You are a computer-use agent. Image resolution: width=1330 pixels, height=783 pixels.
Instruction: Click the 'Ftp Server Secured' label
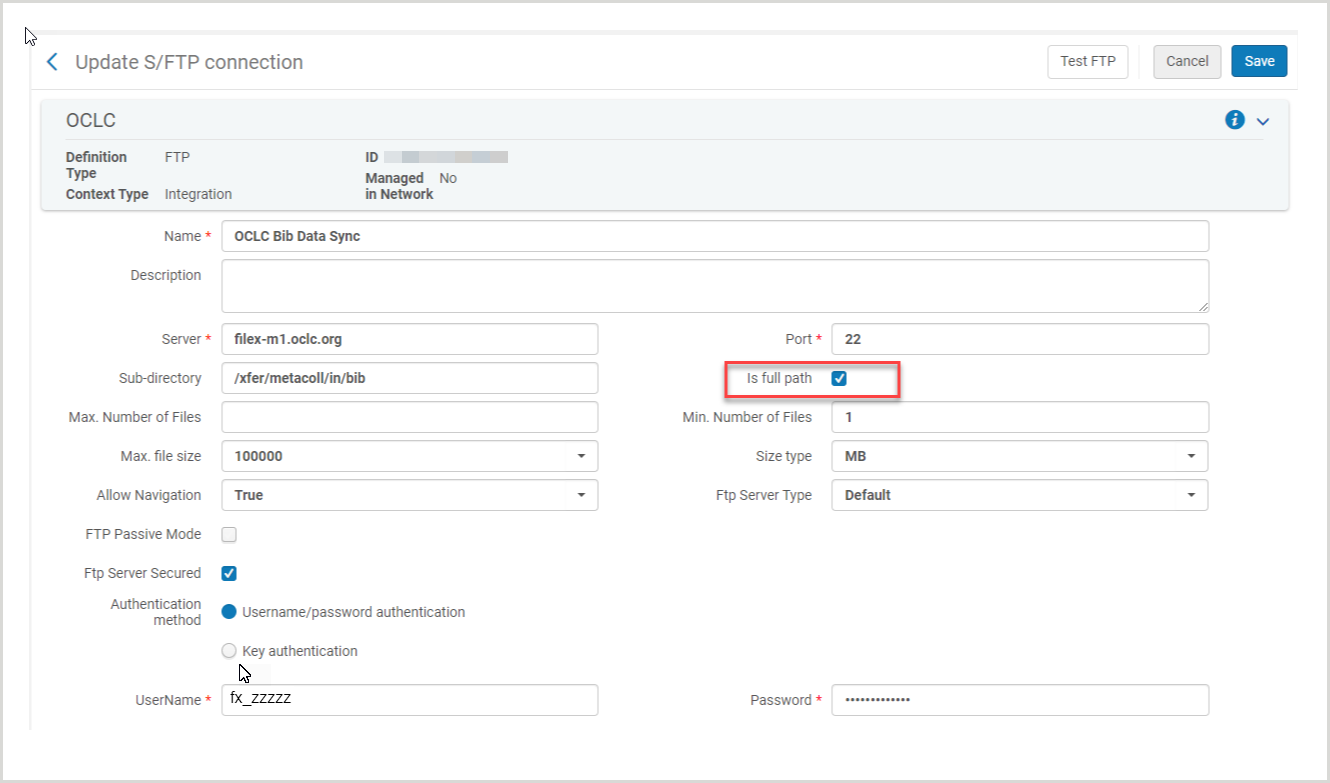click(143, 573)
